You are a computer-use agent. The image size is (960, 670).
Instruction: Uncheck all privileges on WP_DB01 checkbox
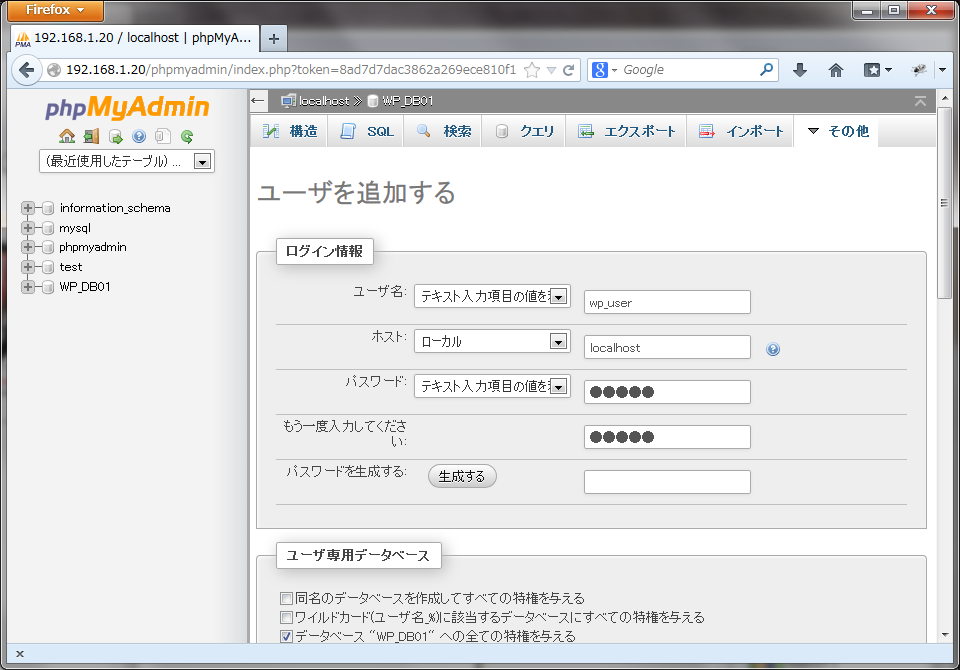286,636
